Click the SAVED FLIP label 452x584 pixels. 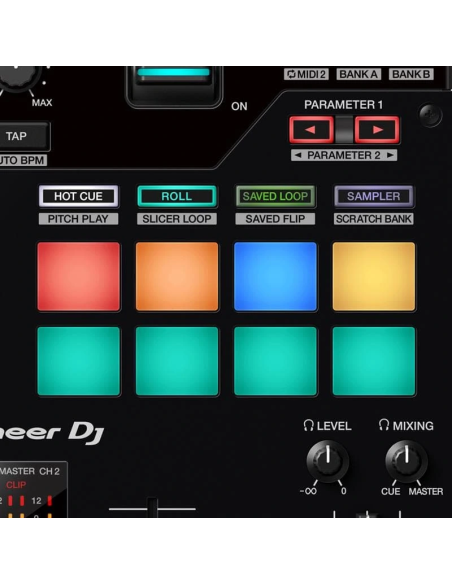click(x=275, y=219)
